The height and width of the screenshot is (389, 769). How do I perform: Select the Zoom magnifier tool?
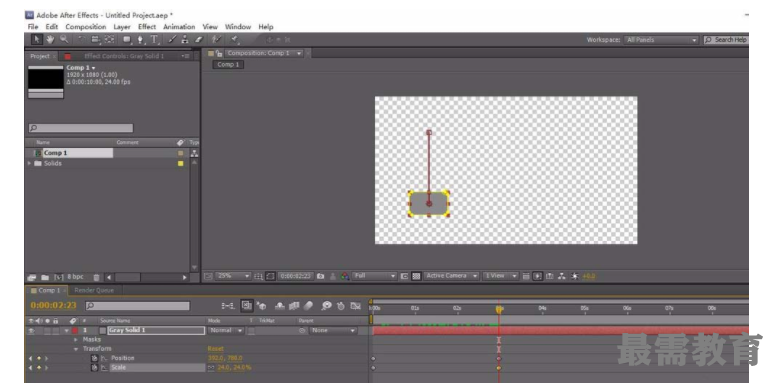coord(64,39)
